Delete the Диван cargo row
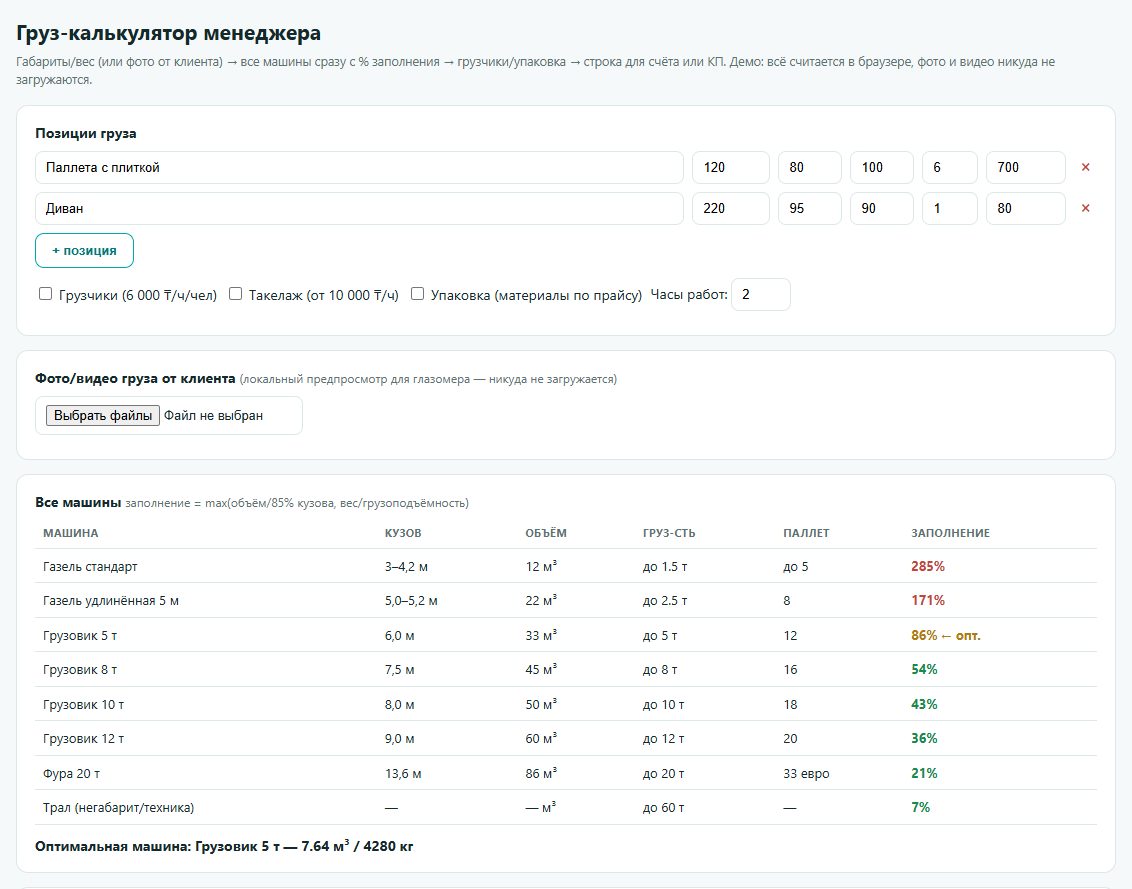The image size is (1132, 889). [x=1085, y=209]
